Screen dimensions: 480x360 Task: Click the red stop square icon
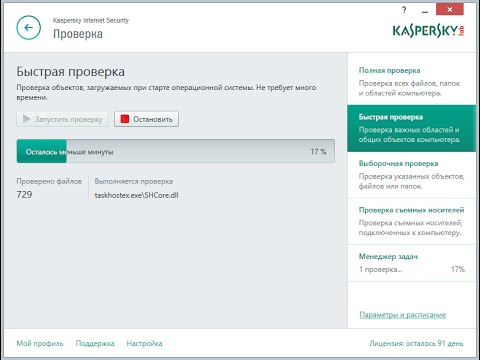coord(125,119)
